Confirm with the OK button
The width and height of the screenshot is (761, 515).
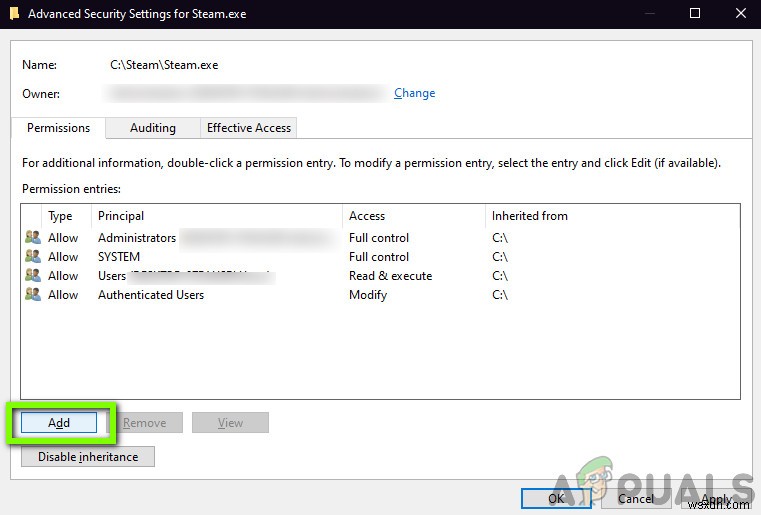pos(556,498)
